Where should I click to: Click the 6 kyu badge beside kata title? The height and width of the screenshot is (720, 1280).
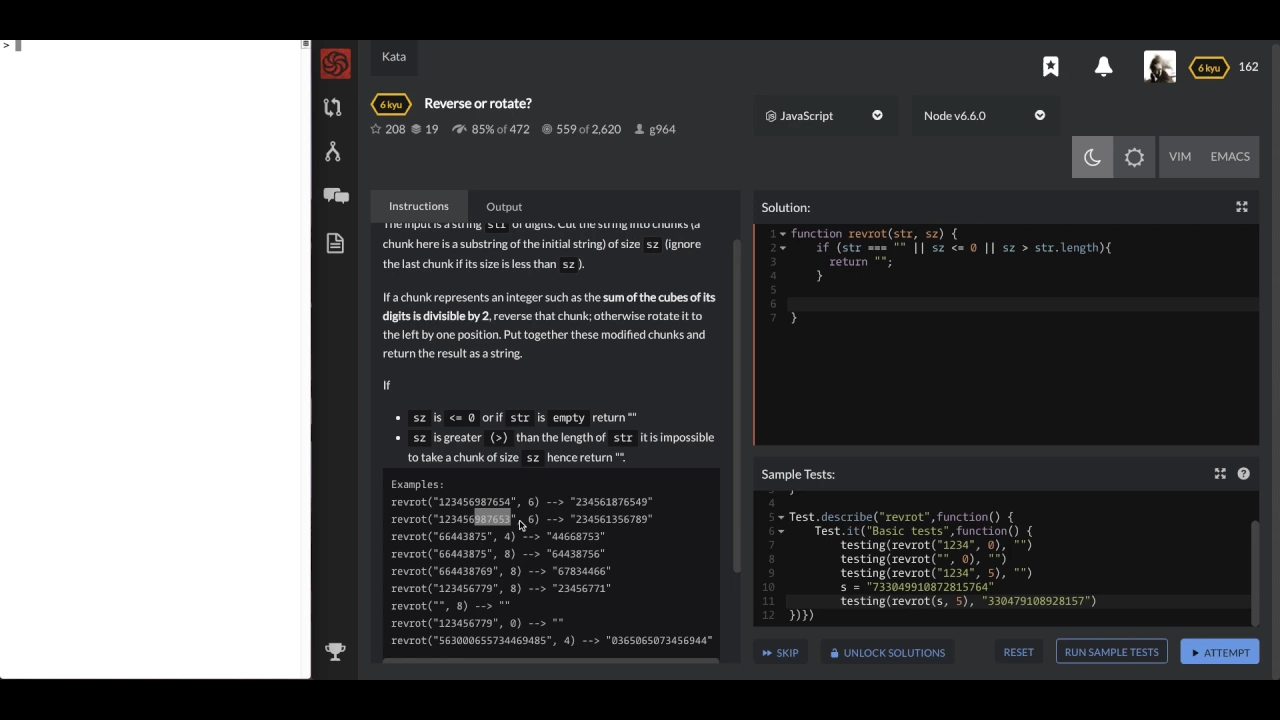[x=391, y=104]
